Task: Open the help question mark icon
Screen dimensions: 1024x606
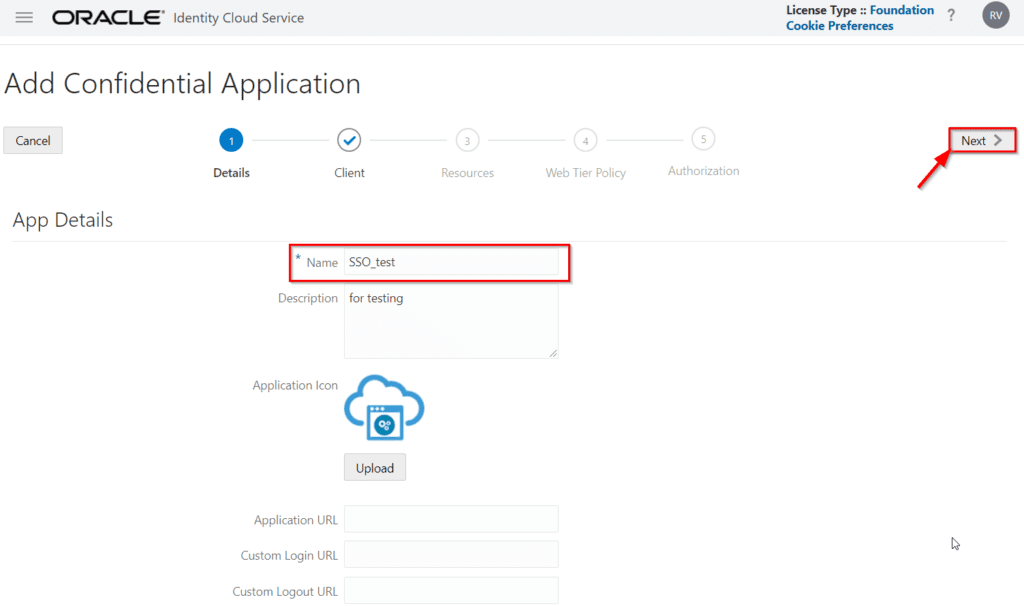Action: pos(951,16)
